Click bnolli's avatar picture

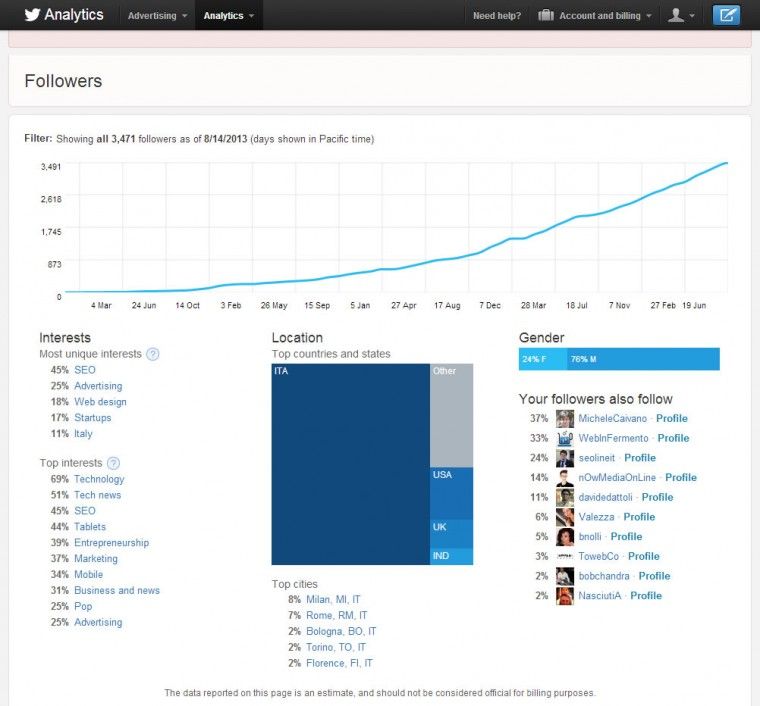(565, 537)
